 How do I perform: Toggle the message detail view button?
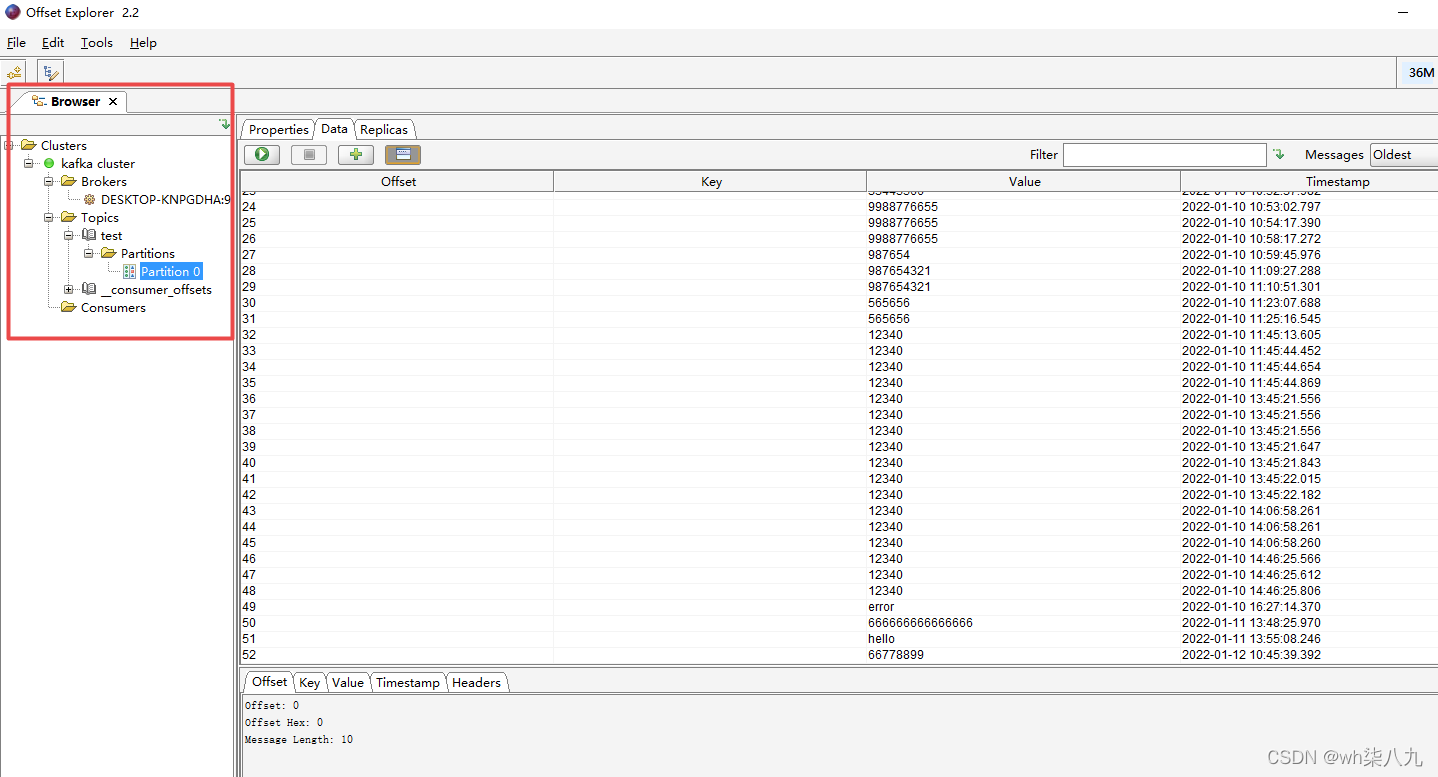(403, 154)
